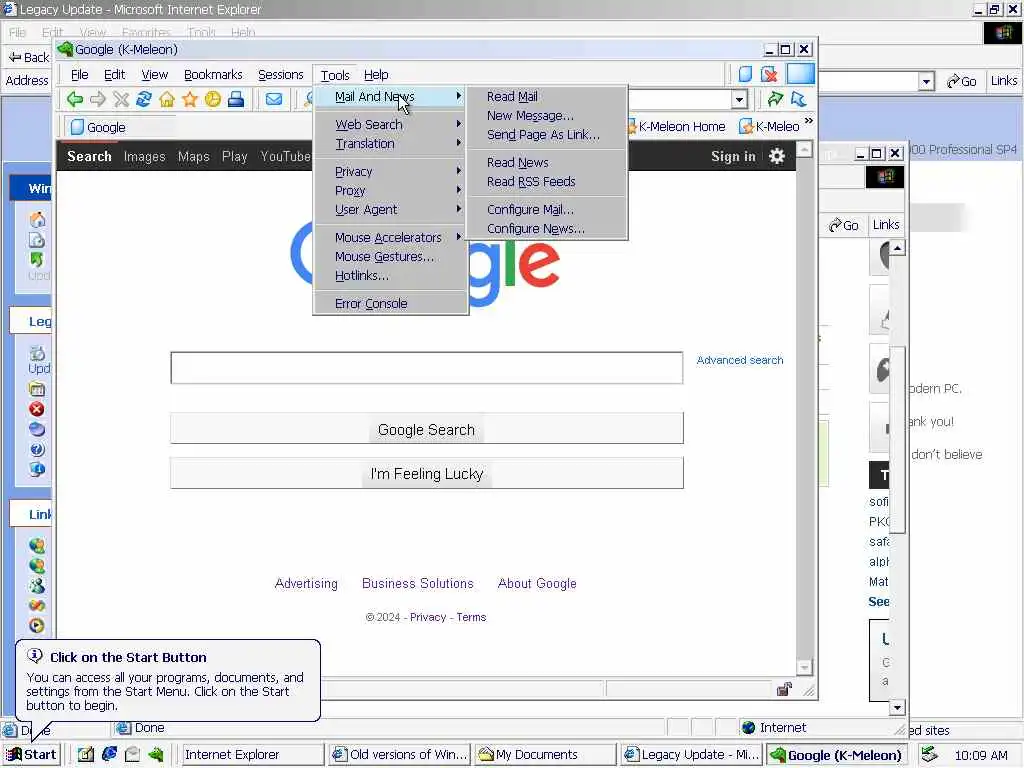This screenshot has height=768, width=1024.
Task: Open mail with the envelope toolbar icon
Action: pos(274,99)
